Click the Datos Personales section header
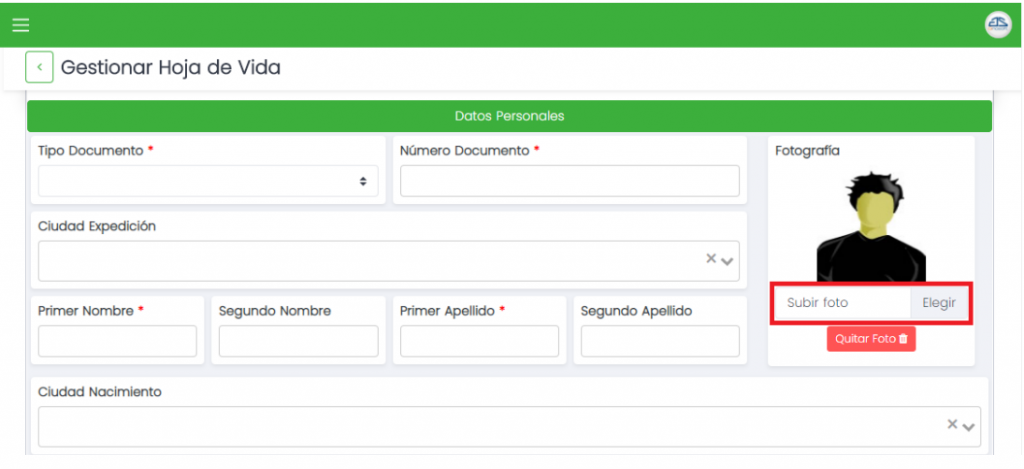Viewport: 1024px width, 469px height. click(x=509, y=116)
